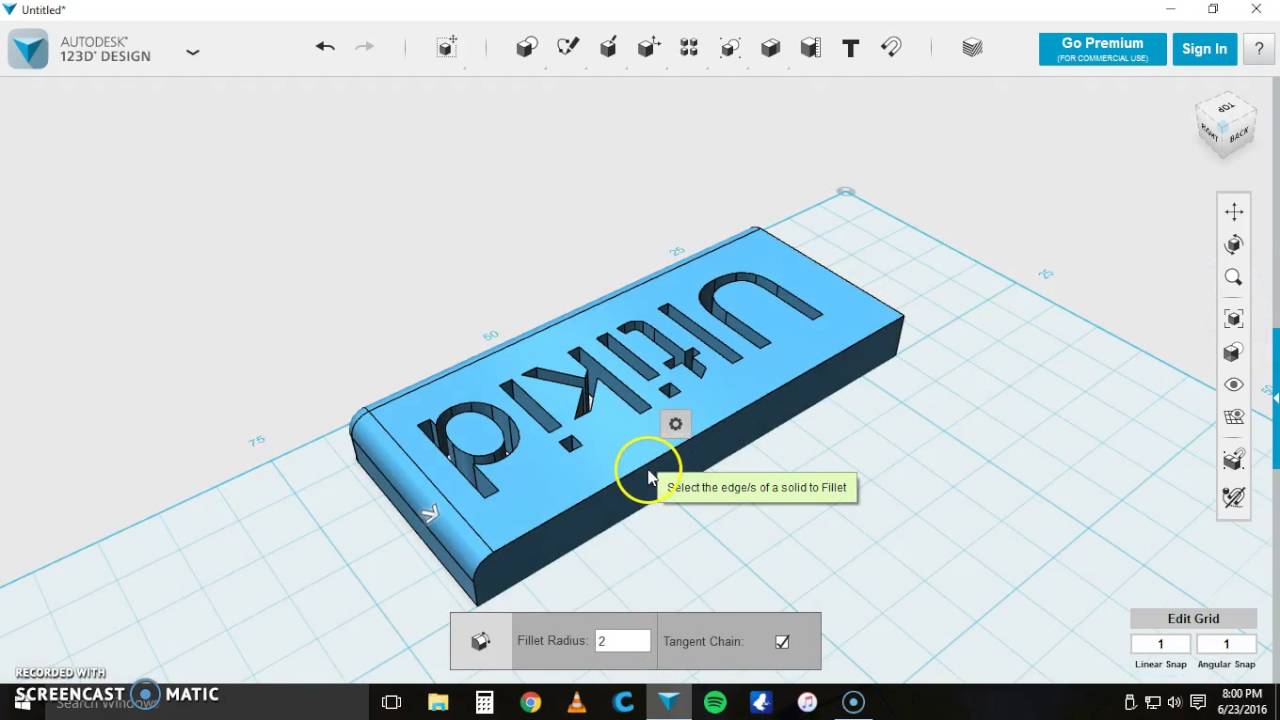Click the volume icon in system tray
The image size is (1280, 720).
point(1175,702)
